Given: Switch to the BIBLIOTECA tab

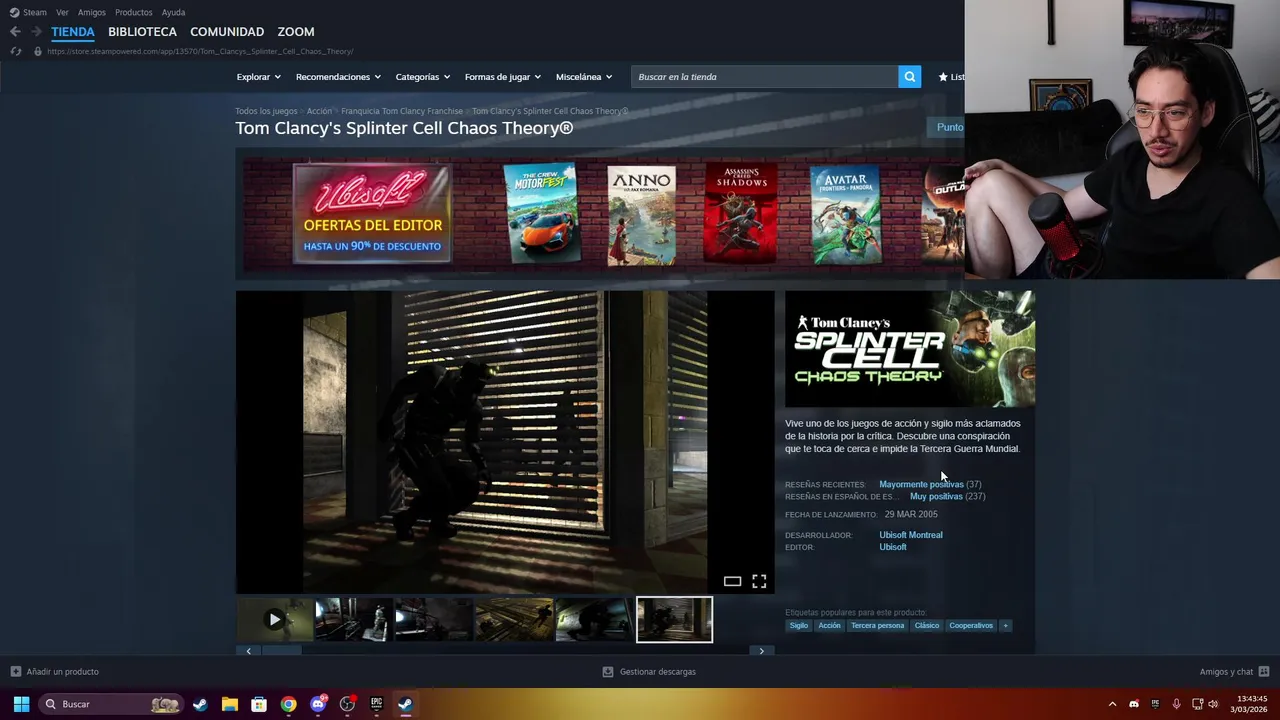Looking at the screenshot, I should coord(142,32).
